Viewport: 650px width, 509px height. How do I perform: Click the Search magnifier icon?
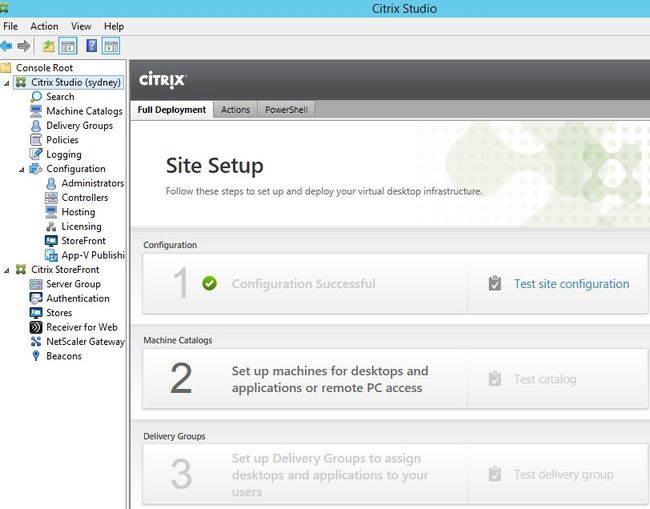(36, 97)
